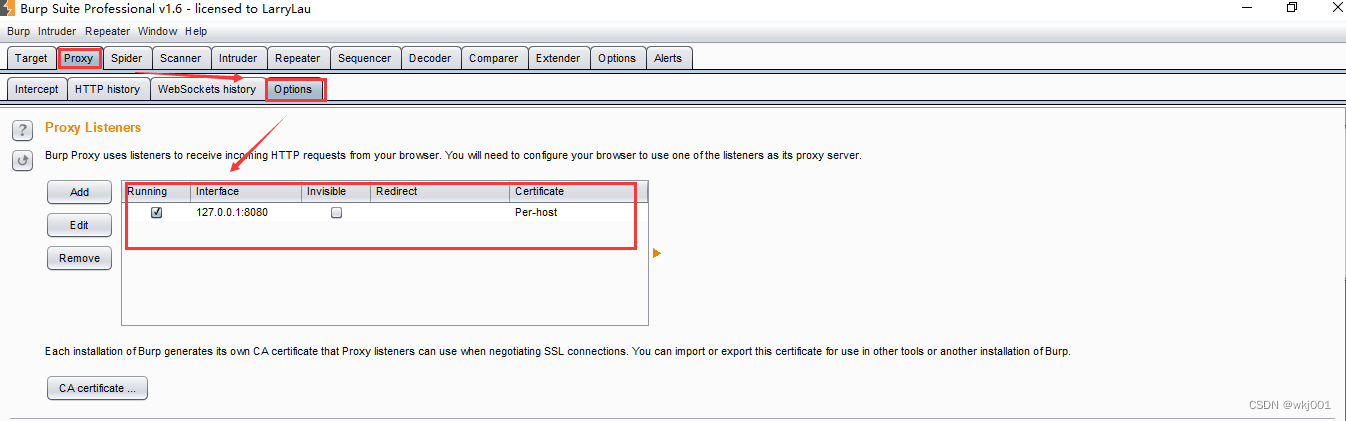Switch to the Target tab

coord(31,58)
